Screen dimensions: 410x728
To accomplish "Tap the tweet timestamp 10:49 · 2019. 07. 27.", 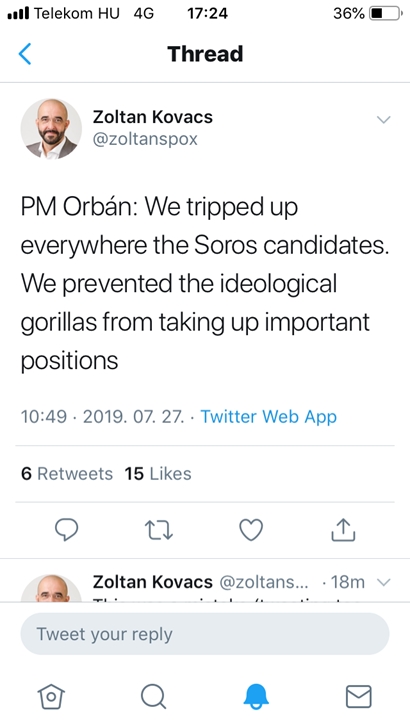I will coord(103,416).
